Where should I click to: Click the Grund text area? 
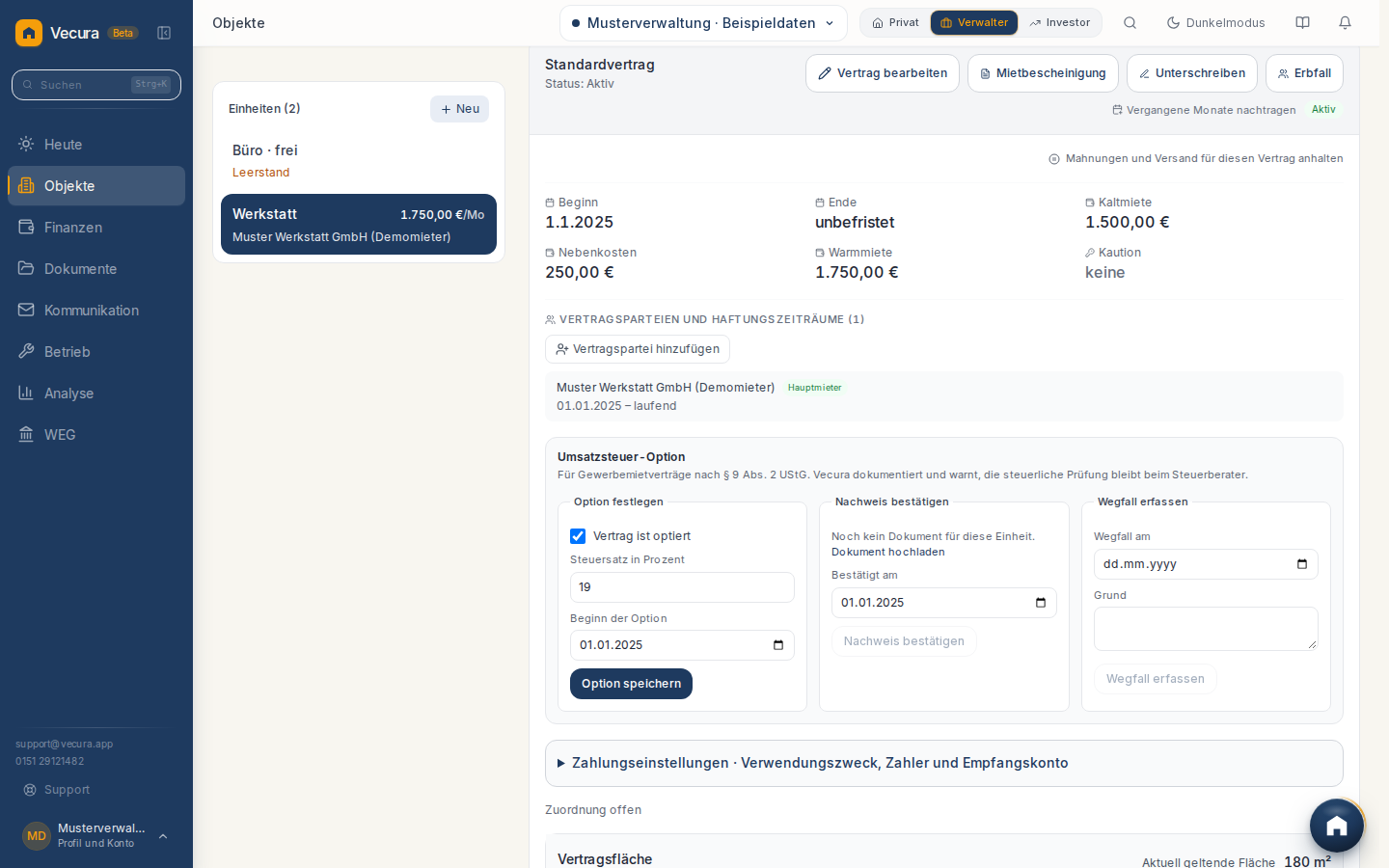point(1206,629)
